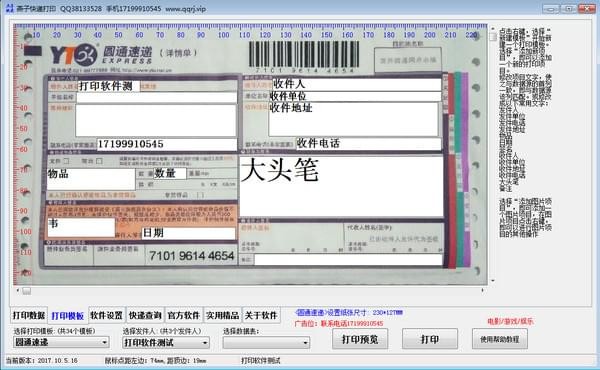This screenshot has height=370, width=600.
Task: Select the 物品 item field
Action: coord(91,179)
